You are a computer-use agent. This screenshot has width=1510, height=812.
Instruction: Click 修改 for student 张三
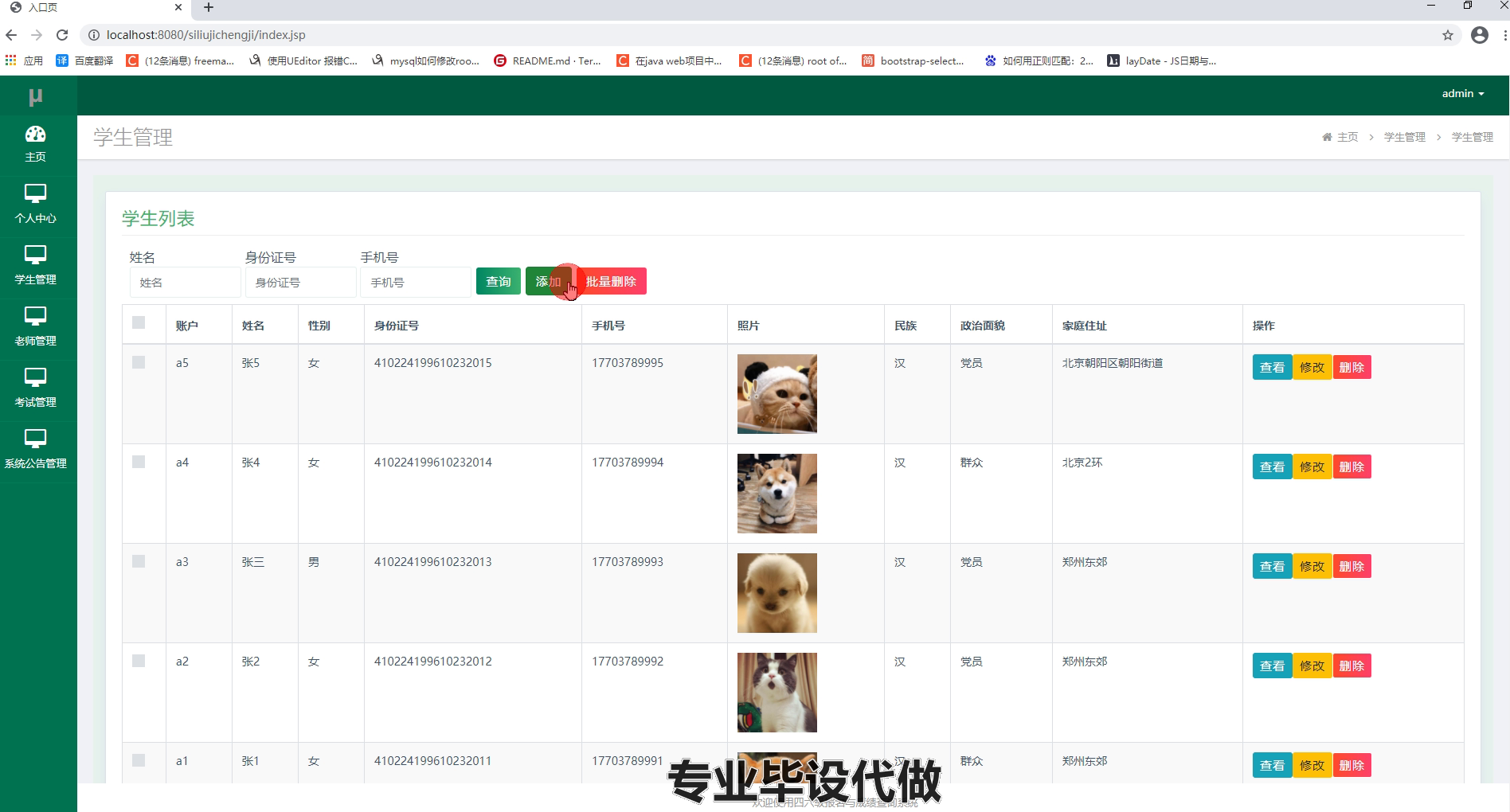click(x=1312, y=566)
